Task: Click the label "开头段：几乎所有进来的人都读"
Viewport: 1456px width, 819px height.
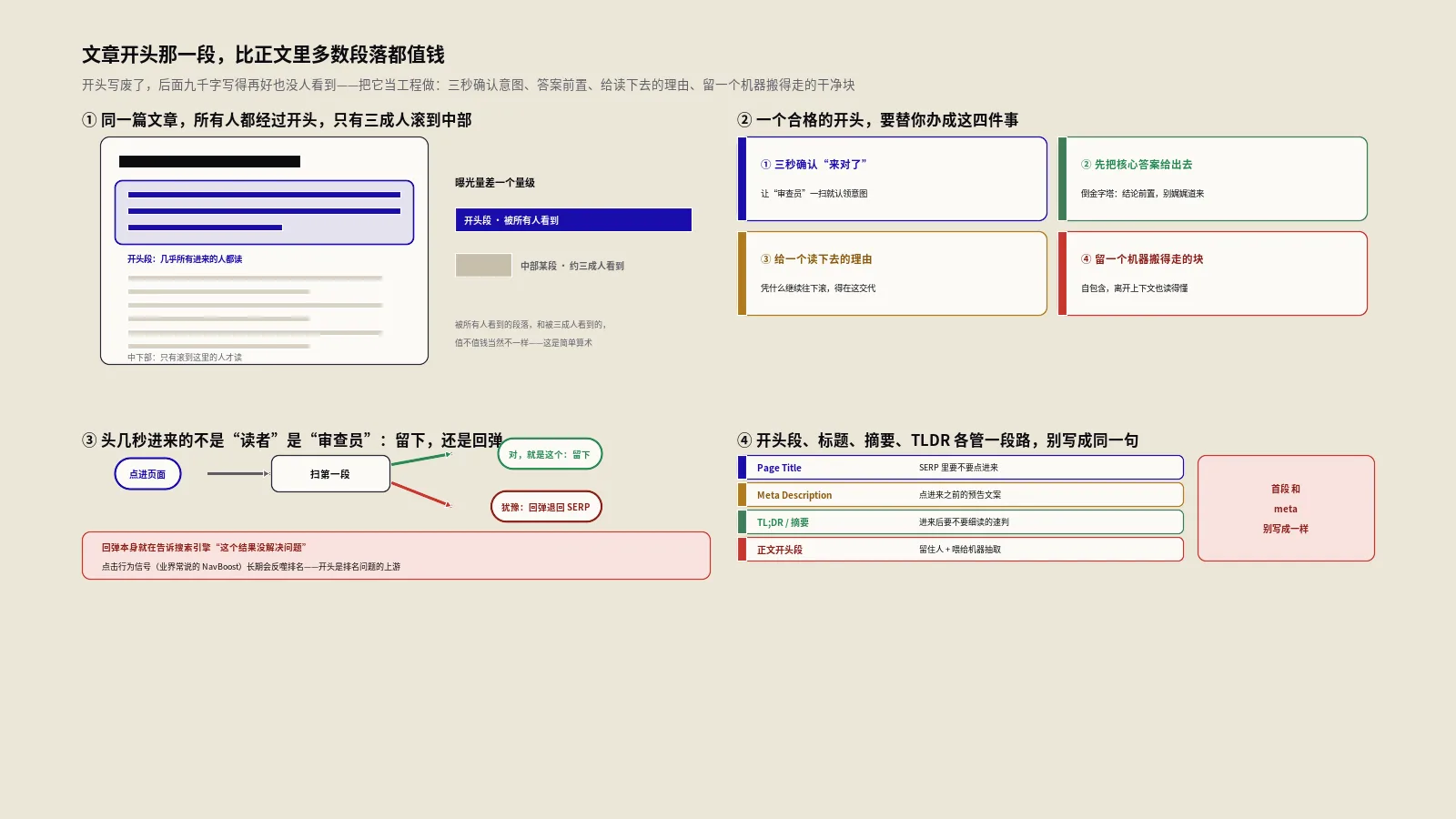Action: [x=185, y=259]
